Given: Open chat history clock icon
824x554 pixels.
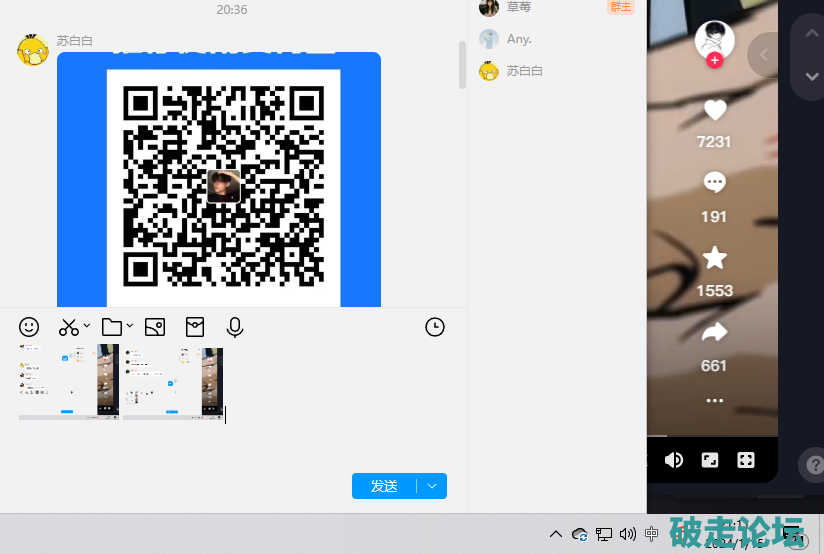Looking at the screenshot, I should pyautogui.click(x=435, y=327).
